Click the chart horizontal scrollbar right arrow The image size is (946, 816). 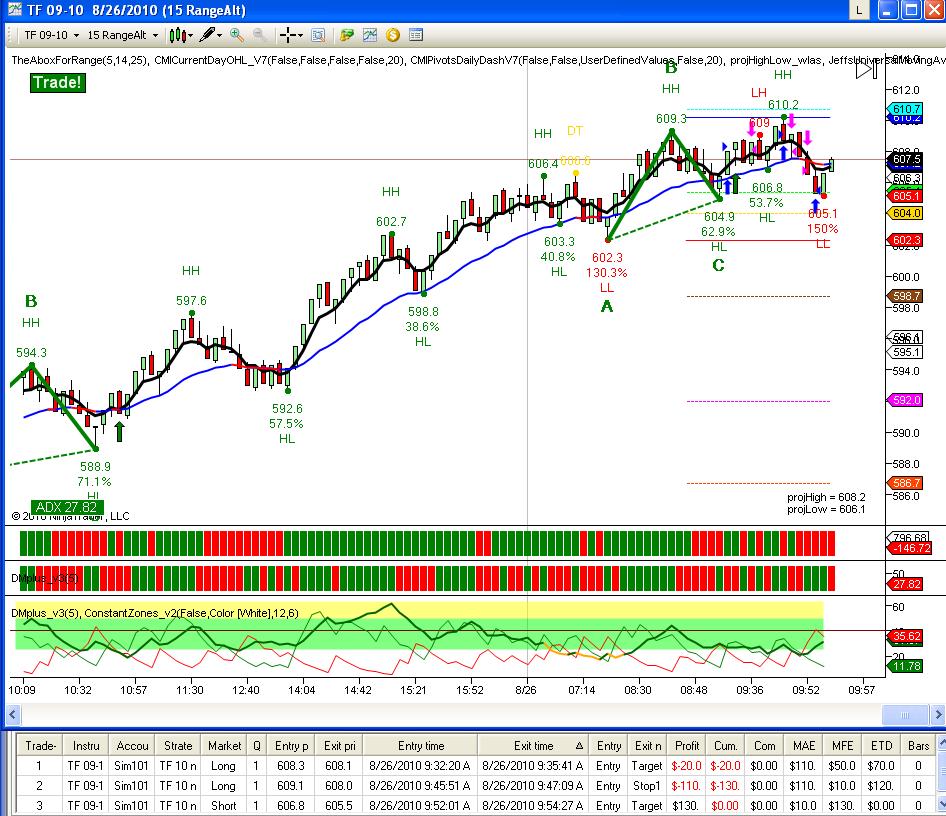coord(938,715)
